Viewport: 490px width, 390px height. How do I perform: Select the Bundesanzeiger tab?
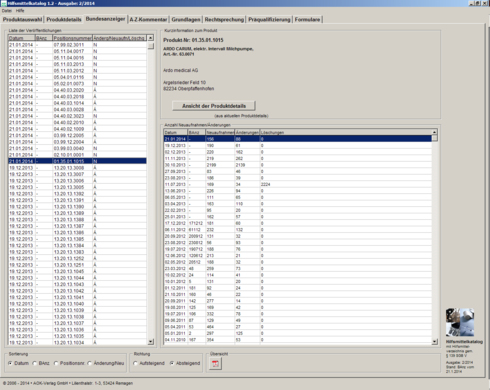[x=105, y=19]
